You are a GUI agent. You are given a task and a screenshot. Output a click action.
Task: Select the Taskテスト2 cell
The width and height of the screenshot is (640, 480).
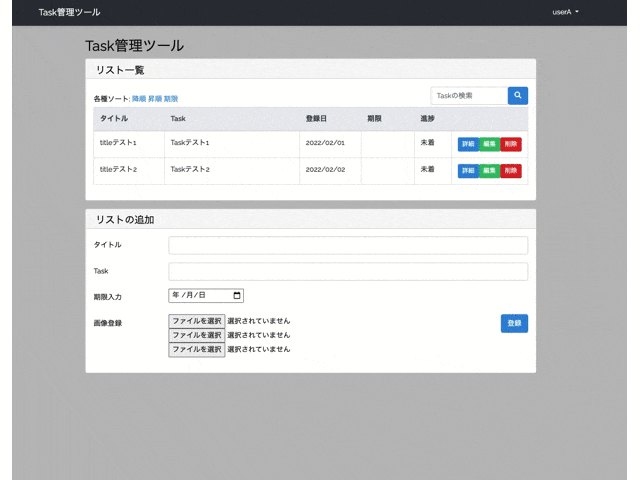pyautogui.click(x=232, y=171)
